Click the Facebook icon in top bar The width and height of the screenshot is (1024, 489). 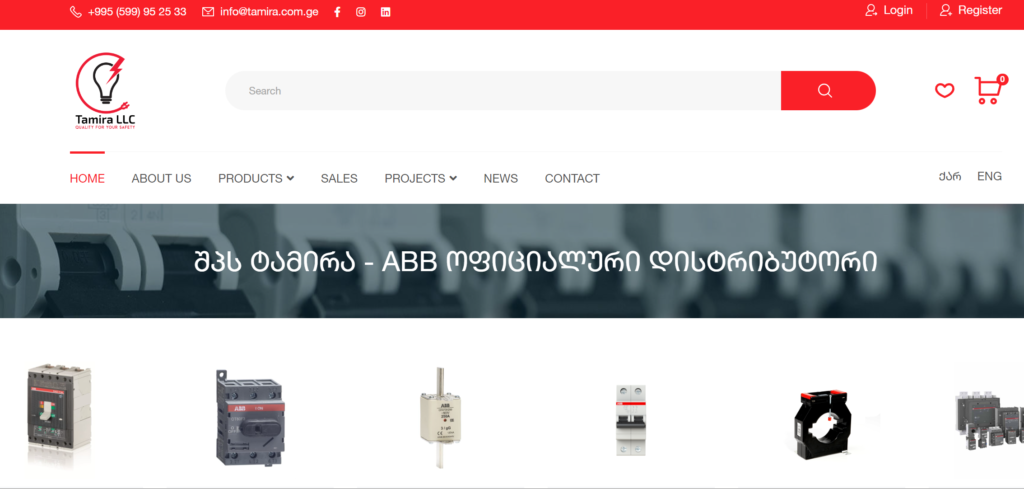(337, 12)
